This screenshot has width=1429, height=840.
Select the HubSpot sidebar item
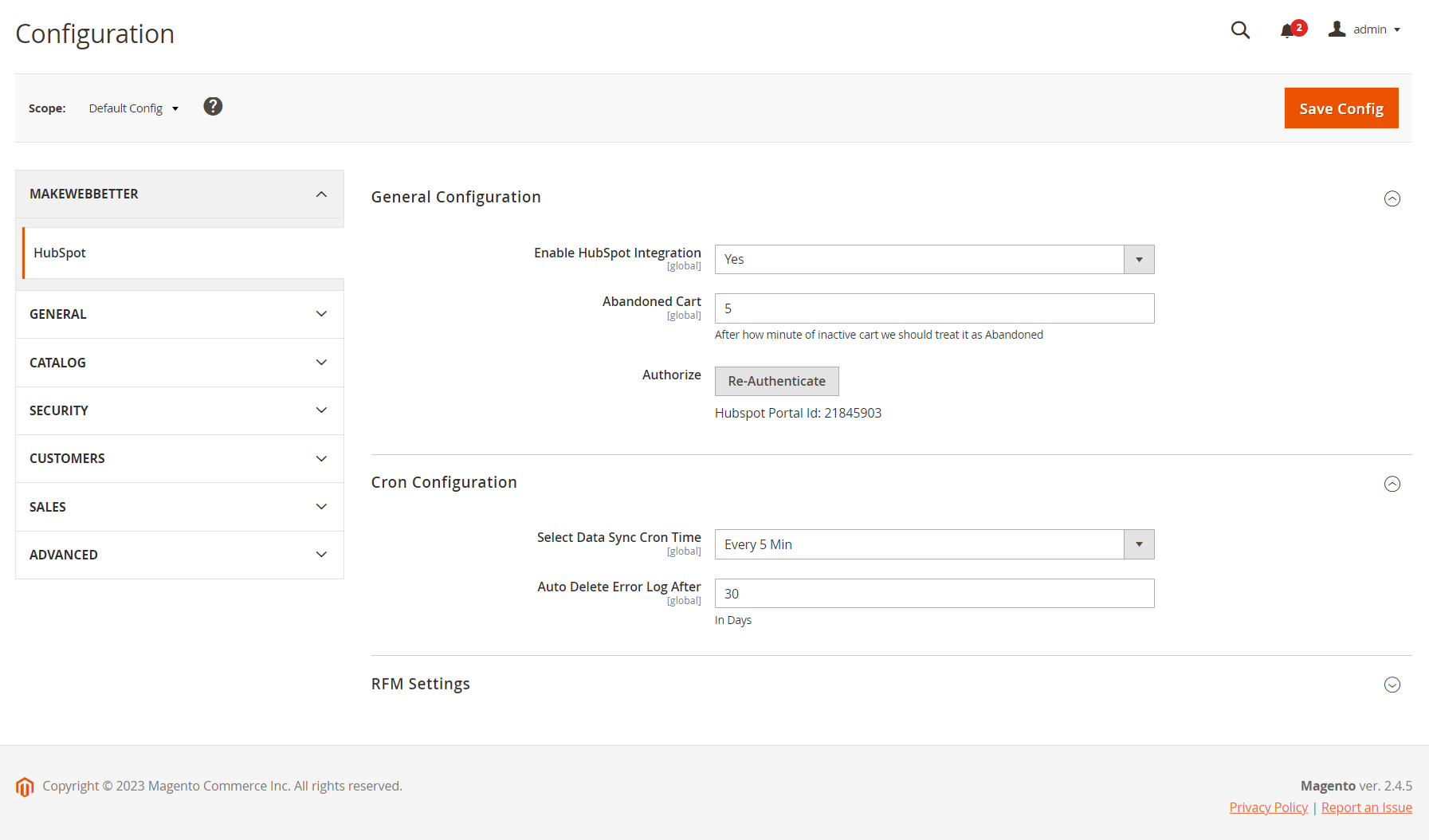[x=60, y=253]
